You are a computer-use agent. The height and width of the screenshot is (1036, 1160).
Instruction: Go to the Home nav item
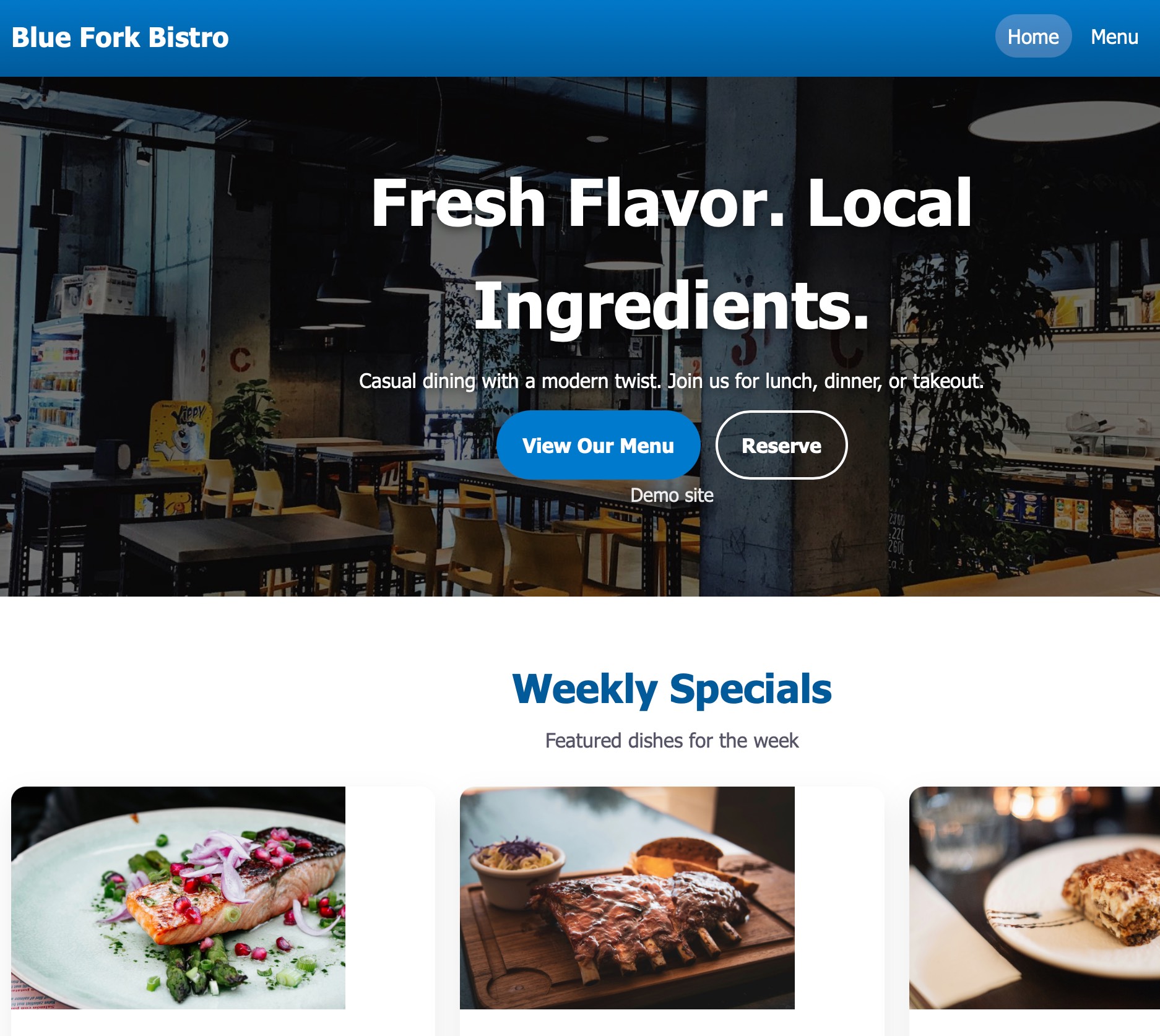coord(1033,37)
